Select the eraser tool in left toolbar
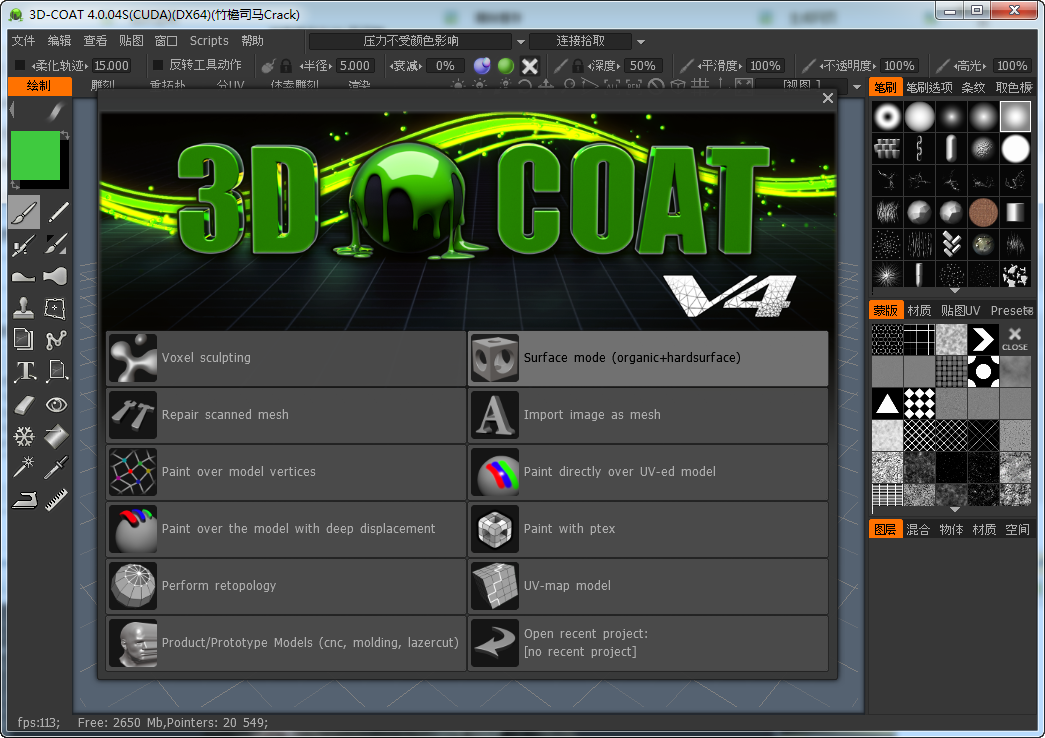Screen dimensions: 1045x738 [x=24, y=405]
